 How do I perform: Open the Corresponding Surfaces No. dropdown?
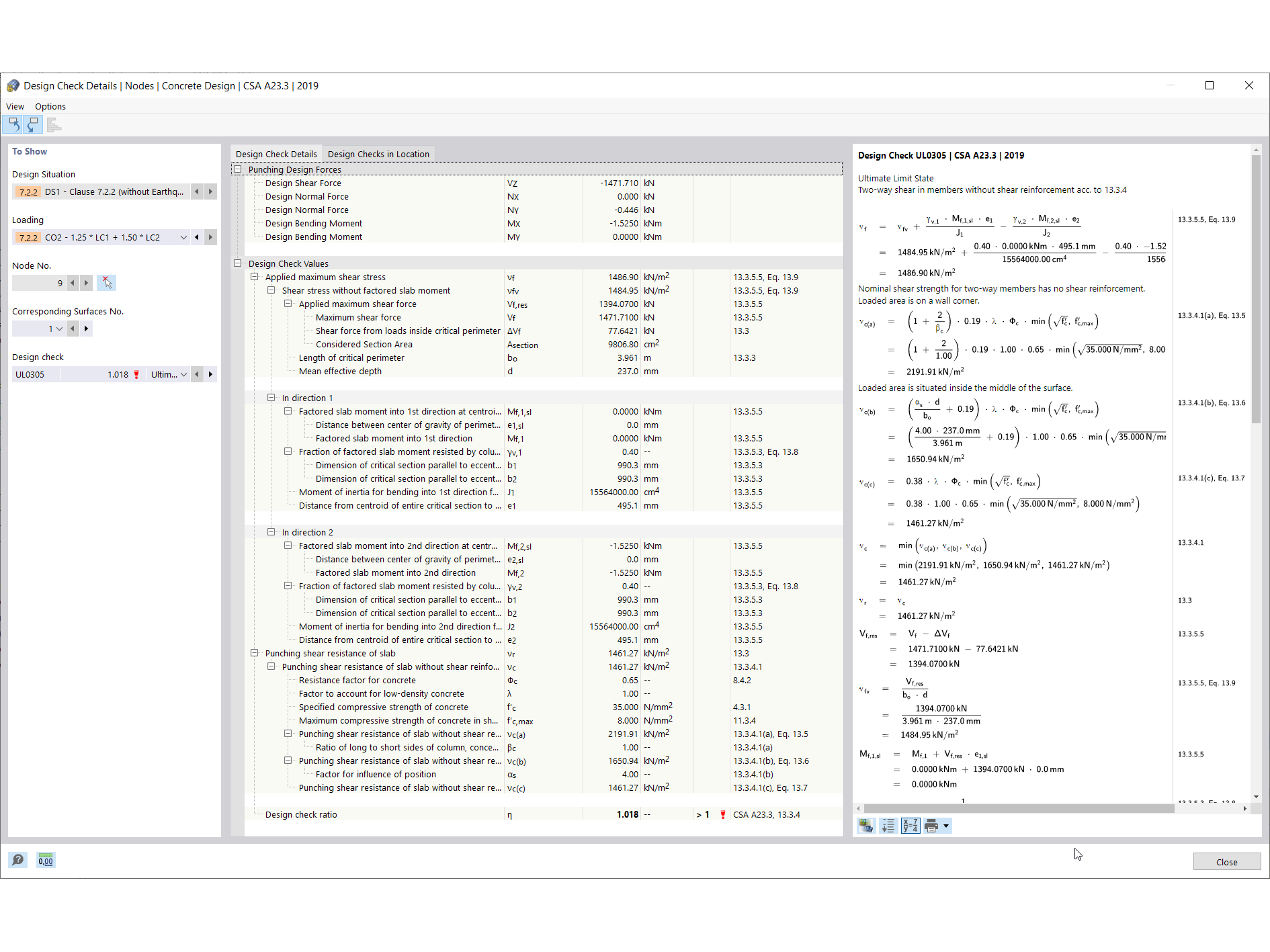tap(58, 329)
